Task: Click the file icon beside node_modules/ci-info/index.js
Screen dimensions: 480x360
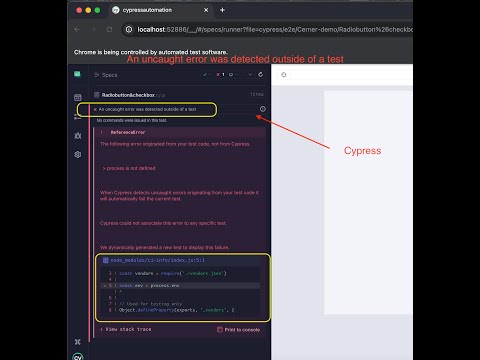Action: point(105,260)
